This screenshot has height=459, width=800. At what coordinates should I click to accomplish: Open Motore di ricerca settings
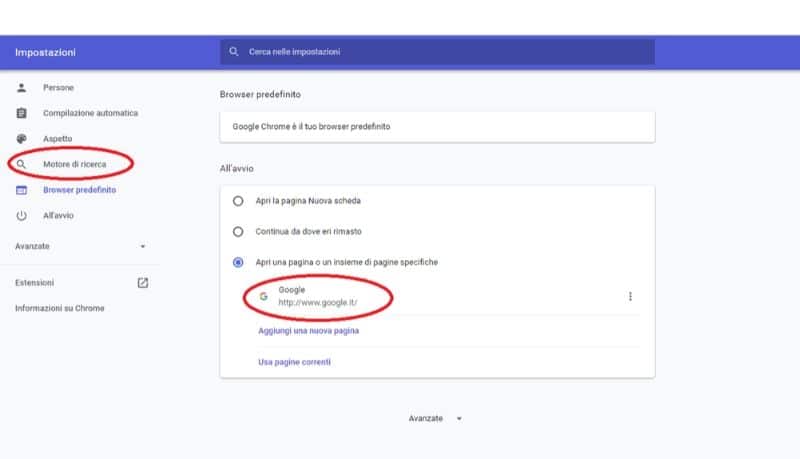(x=74, y=164)
